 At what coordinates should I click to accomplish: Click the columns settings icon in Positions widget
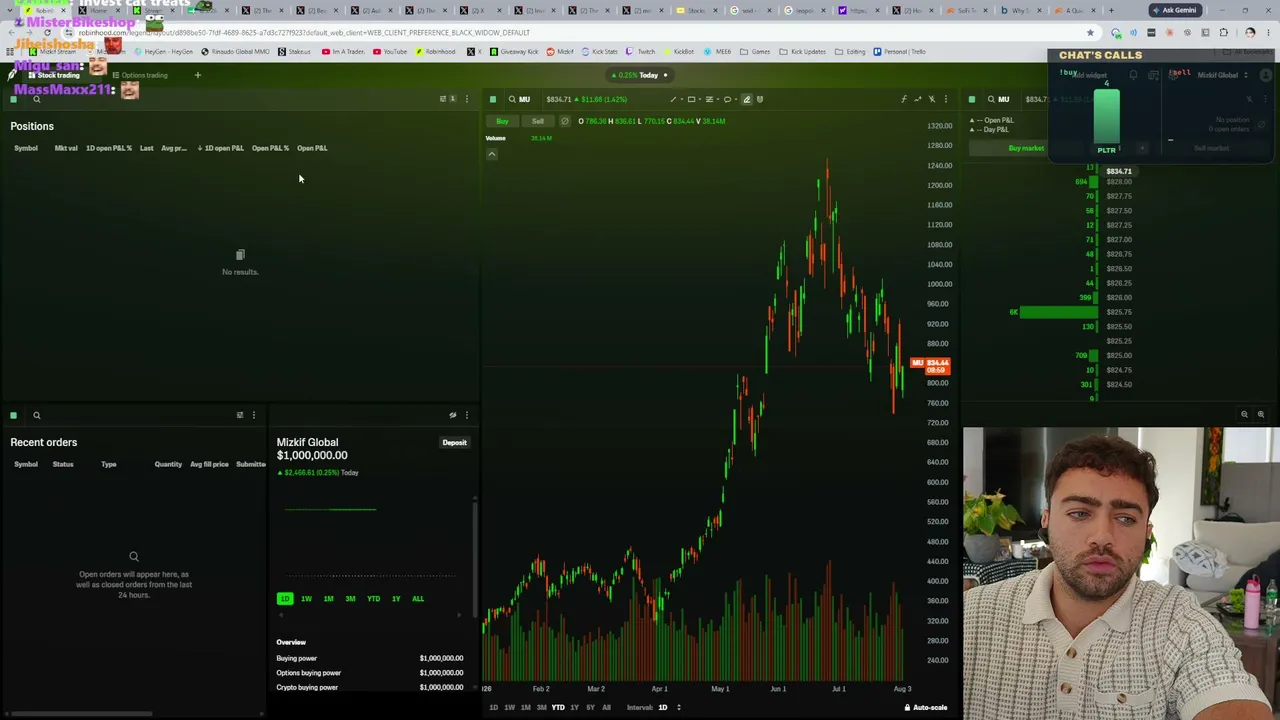tap(445, 99)
